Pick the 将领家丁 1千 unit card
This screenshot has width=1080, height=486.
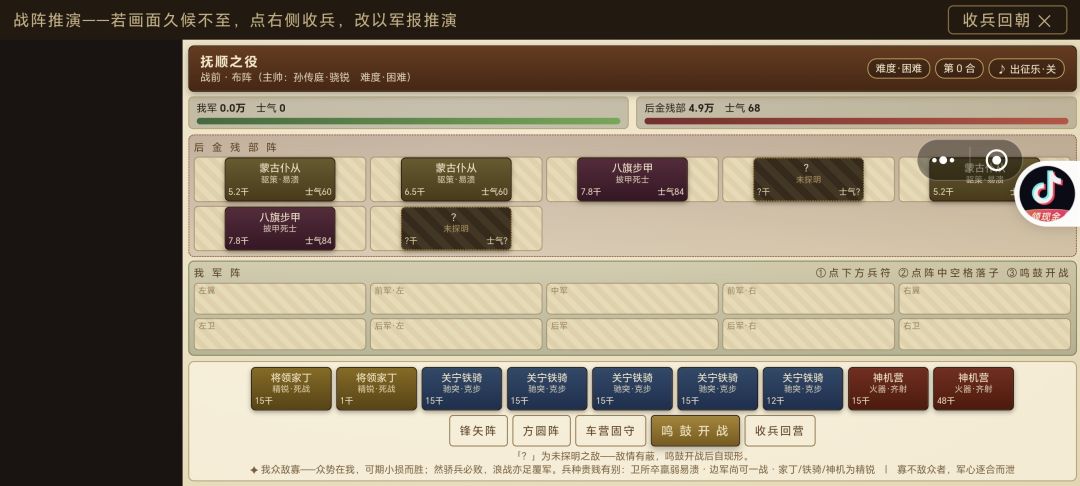tap(377, 388)
